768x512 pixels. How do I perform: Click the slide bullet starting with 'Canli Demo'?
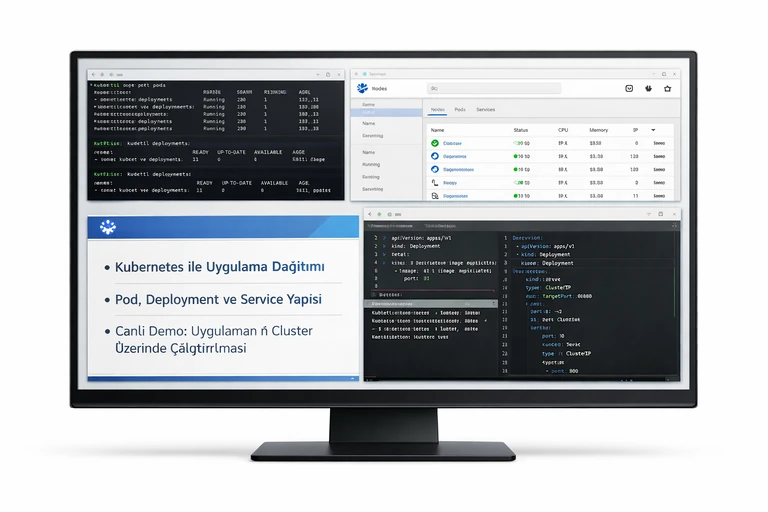tap(214, 340)
